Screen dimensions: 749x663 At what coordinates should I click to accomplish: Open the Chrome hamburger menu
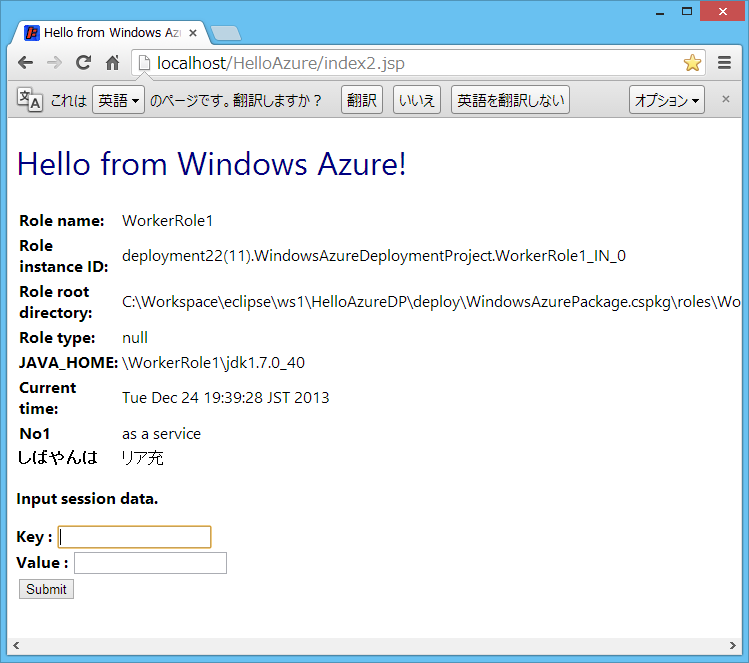pos(724,63)
